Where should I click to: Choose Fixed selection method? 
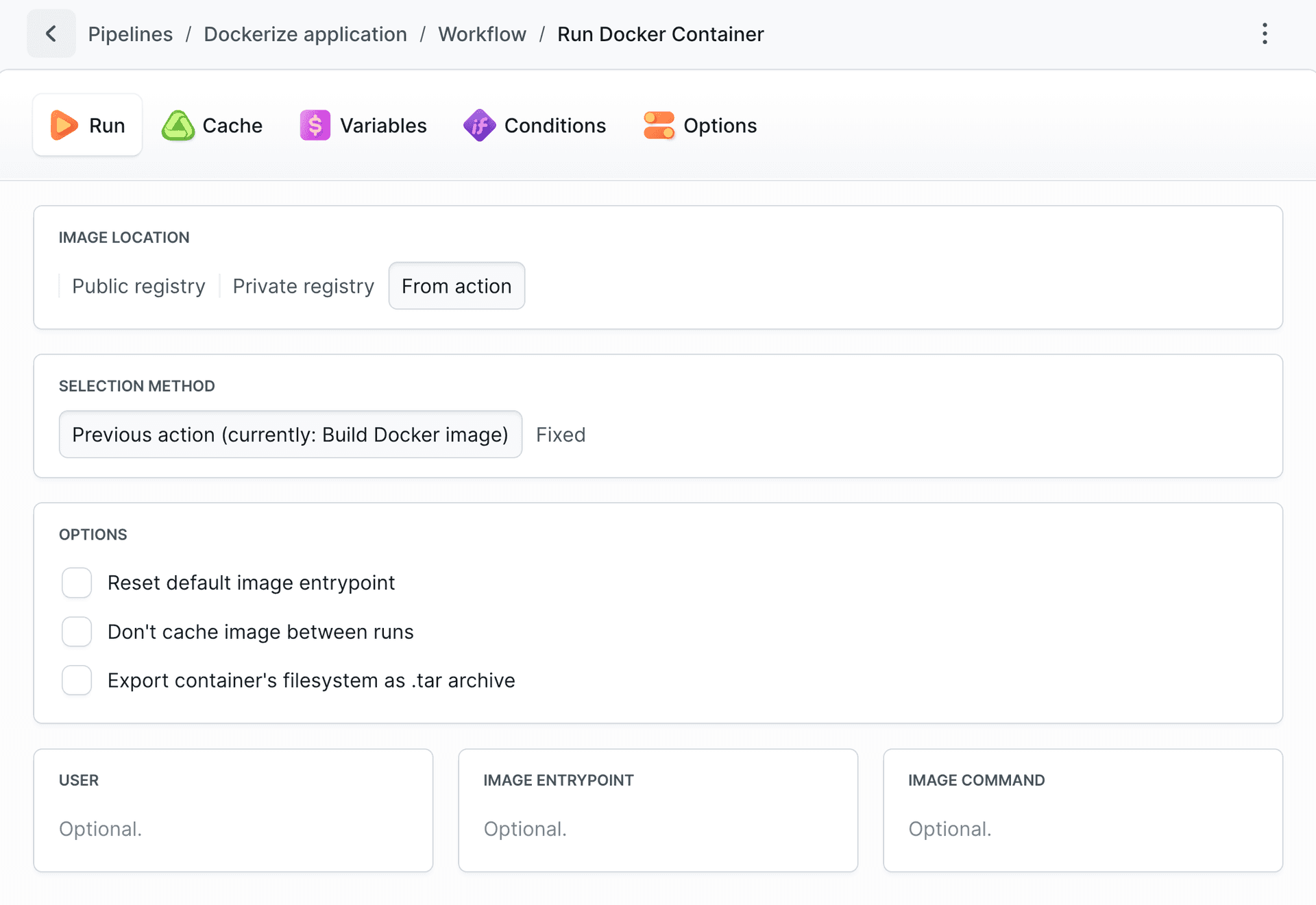[561, 435]
